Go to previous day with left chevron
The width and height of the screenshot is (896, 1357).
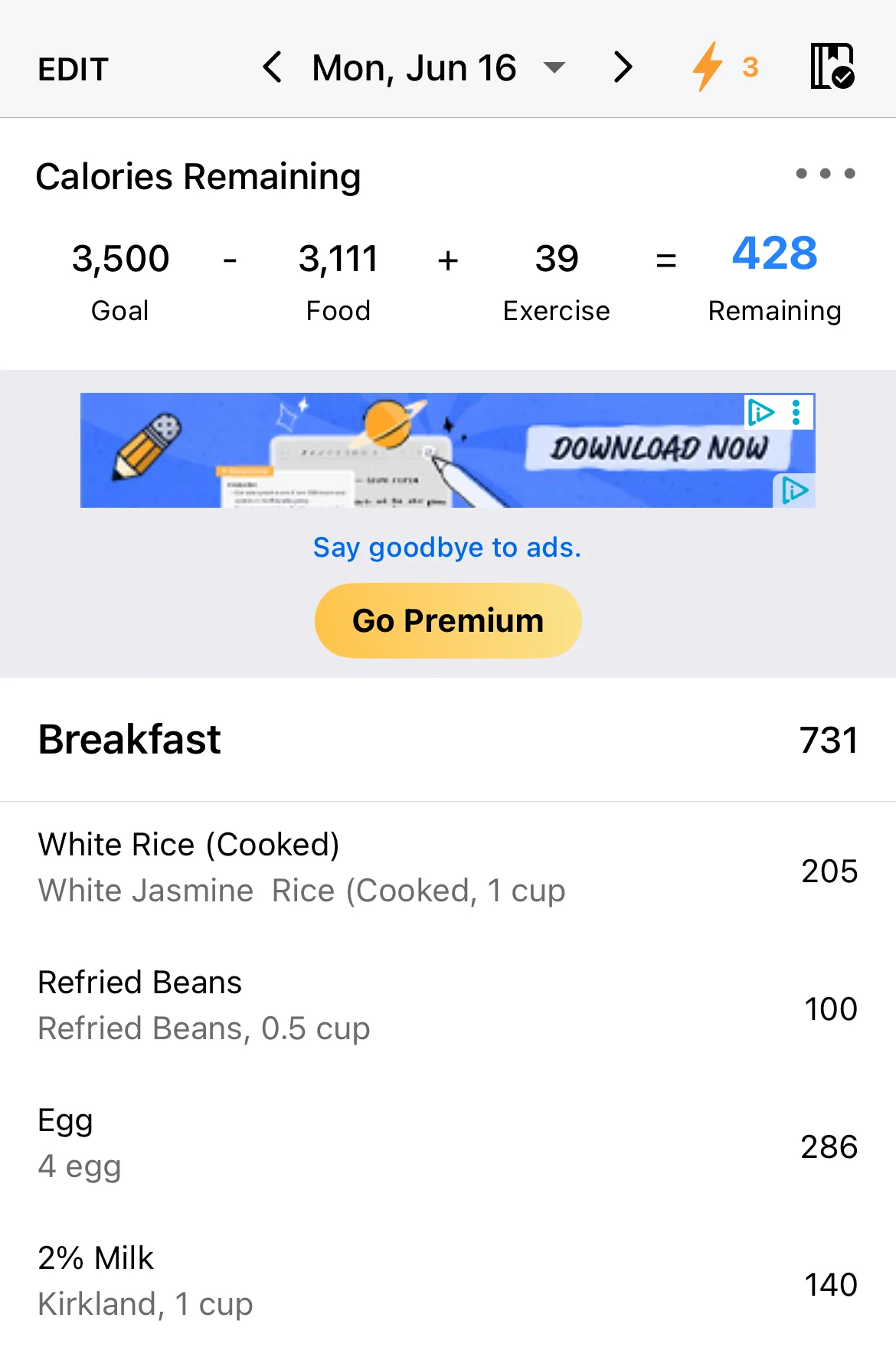tap(272, 67)
